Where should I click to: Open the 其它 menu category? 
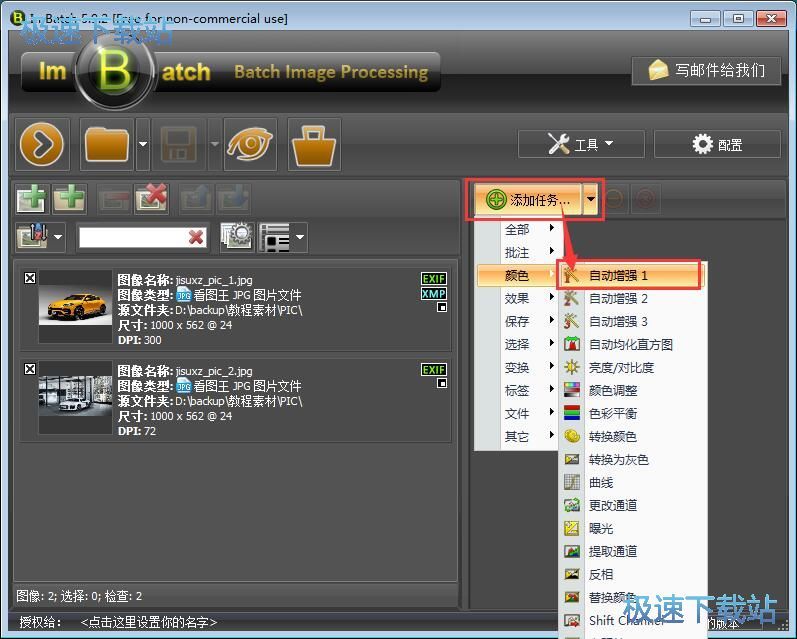(516, 437)
